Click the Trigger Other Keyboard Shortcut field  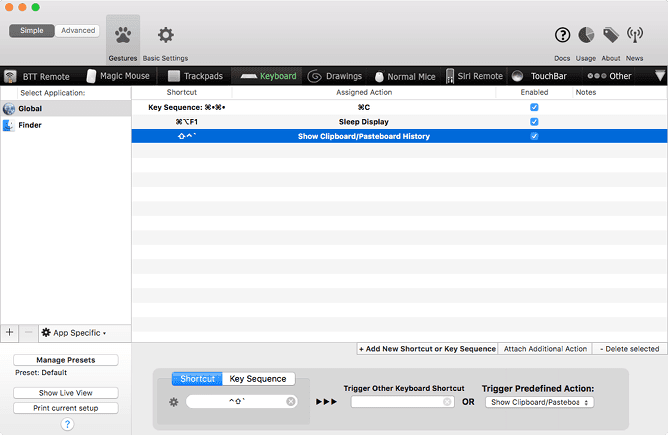tap(402, 402)
